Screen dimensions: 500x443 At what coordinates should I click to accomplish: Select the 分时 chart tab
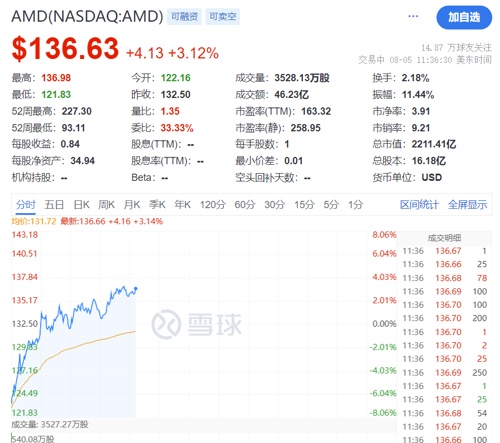(x=26, y=204)
